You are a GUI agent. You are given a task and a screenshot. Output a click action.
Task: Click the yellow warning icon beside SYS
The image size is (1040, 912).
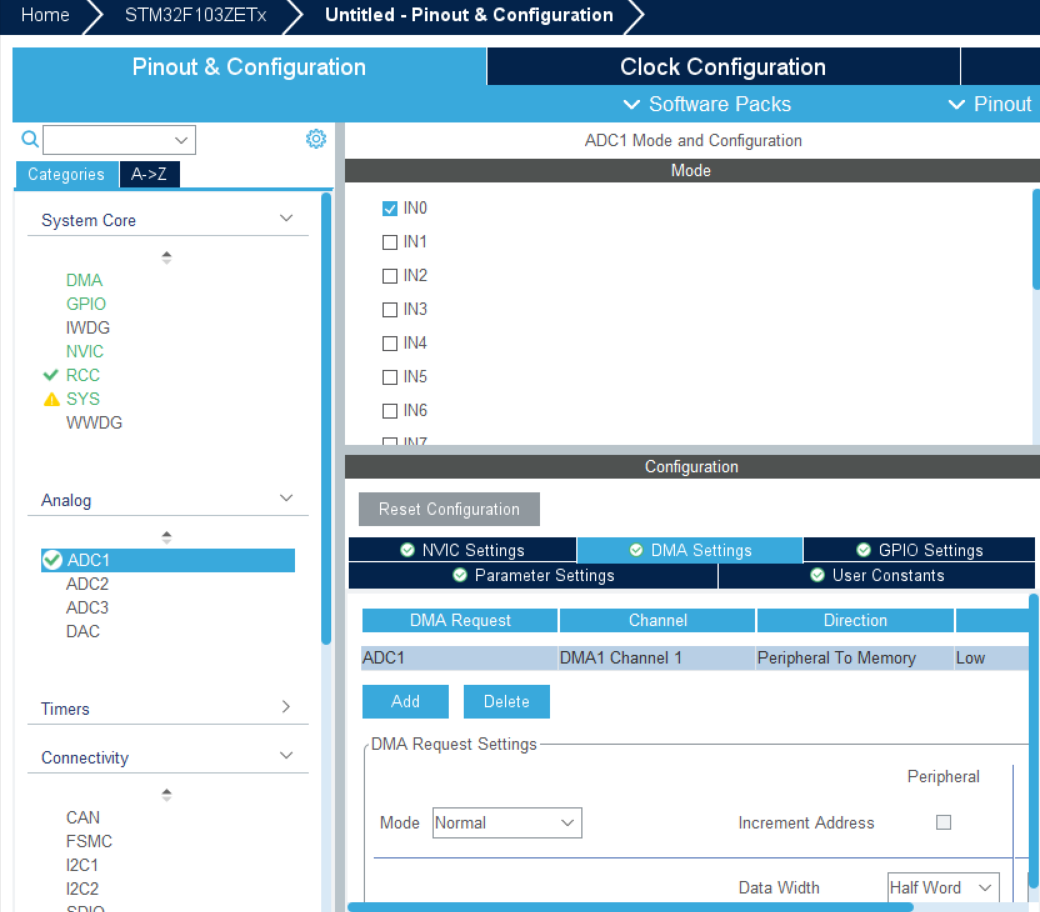pyautogui.click(x=51, y=399)
